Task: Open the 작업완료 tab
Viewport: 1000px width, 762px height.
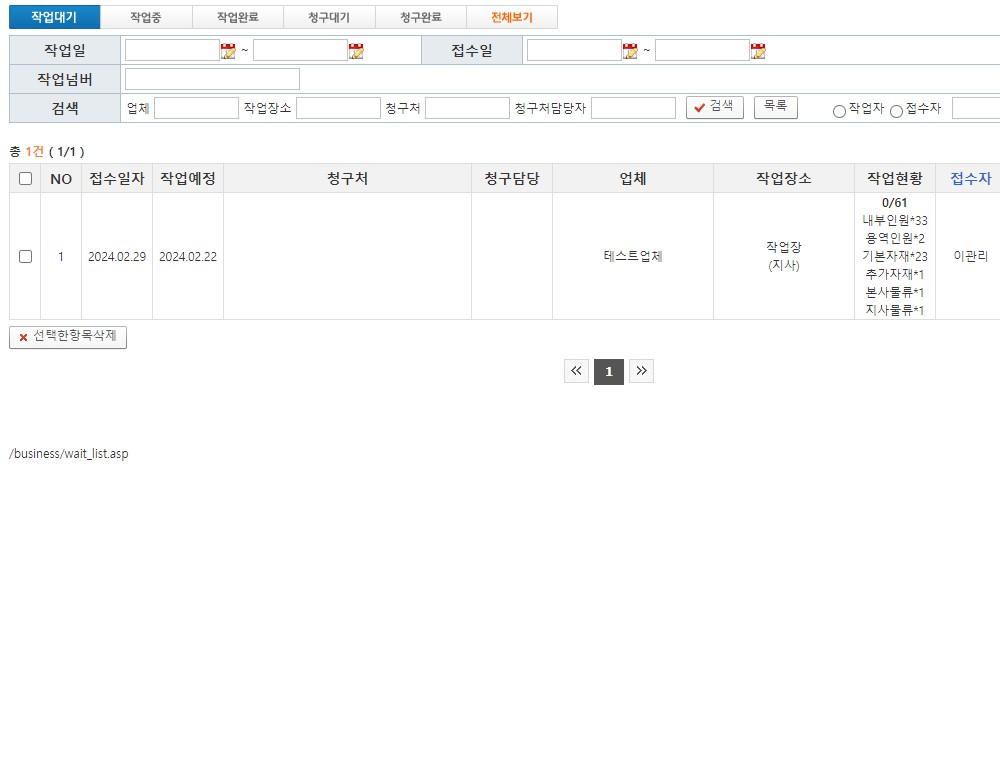Action: [x=238, y=17]
